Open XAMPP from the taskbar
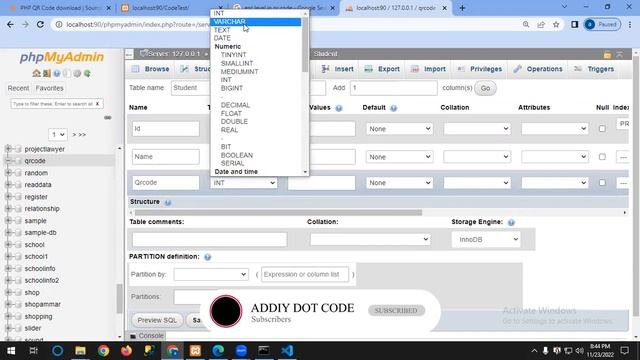The height and width of the screenshot is (360, 640). point(195,351)
